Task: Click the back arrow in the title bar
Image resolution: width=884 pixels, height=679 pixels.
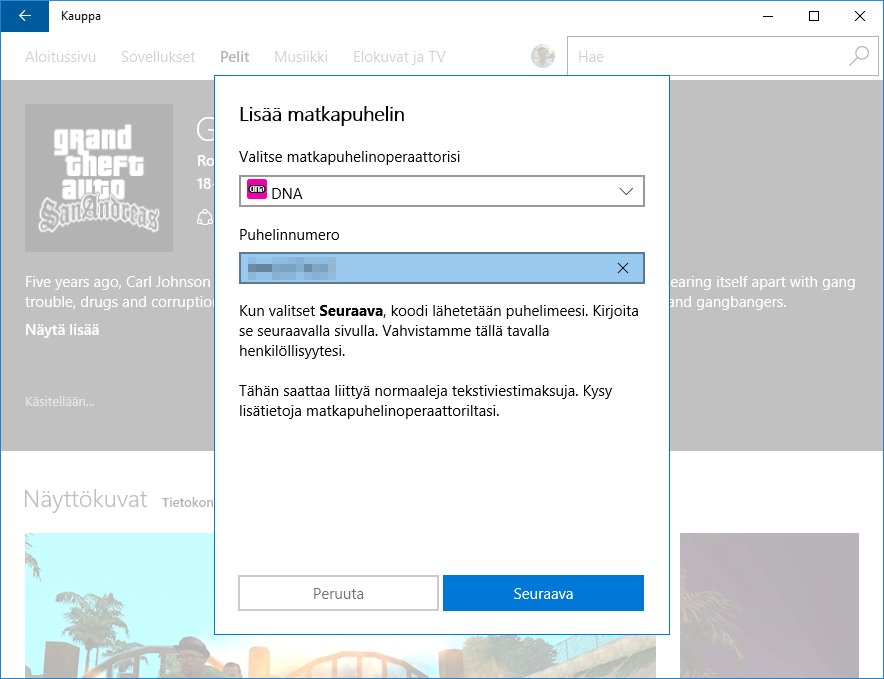Action: [24, 16]
